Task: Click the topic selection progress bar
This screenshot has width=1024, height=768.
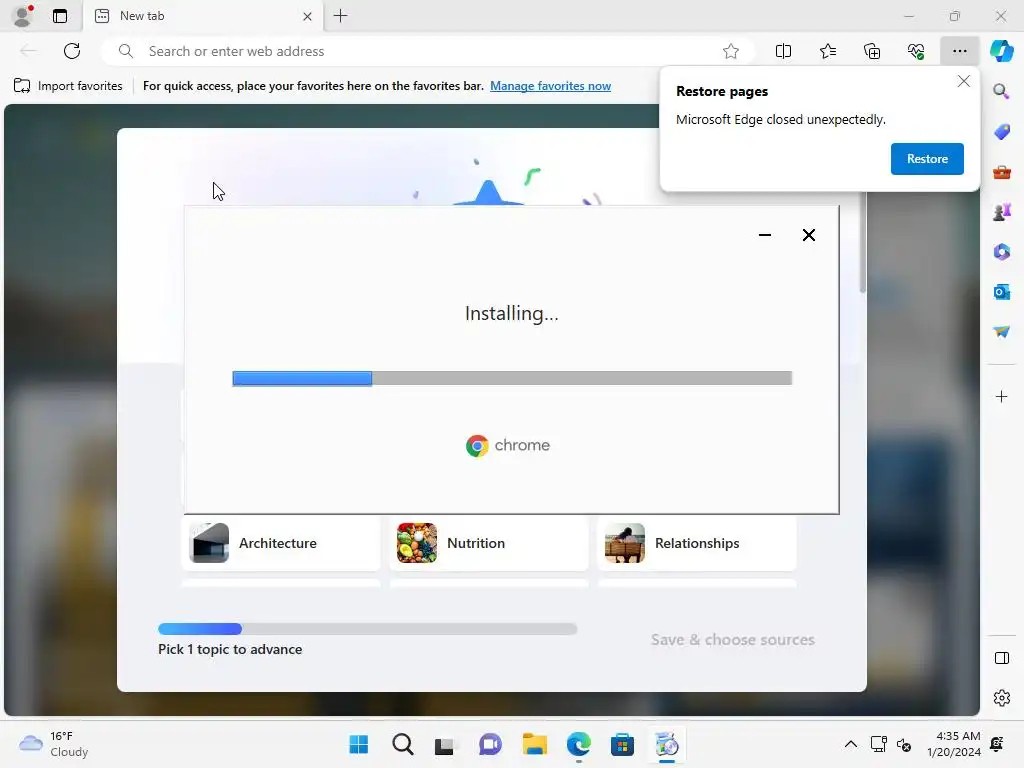Action: pos(368,629)
